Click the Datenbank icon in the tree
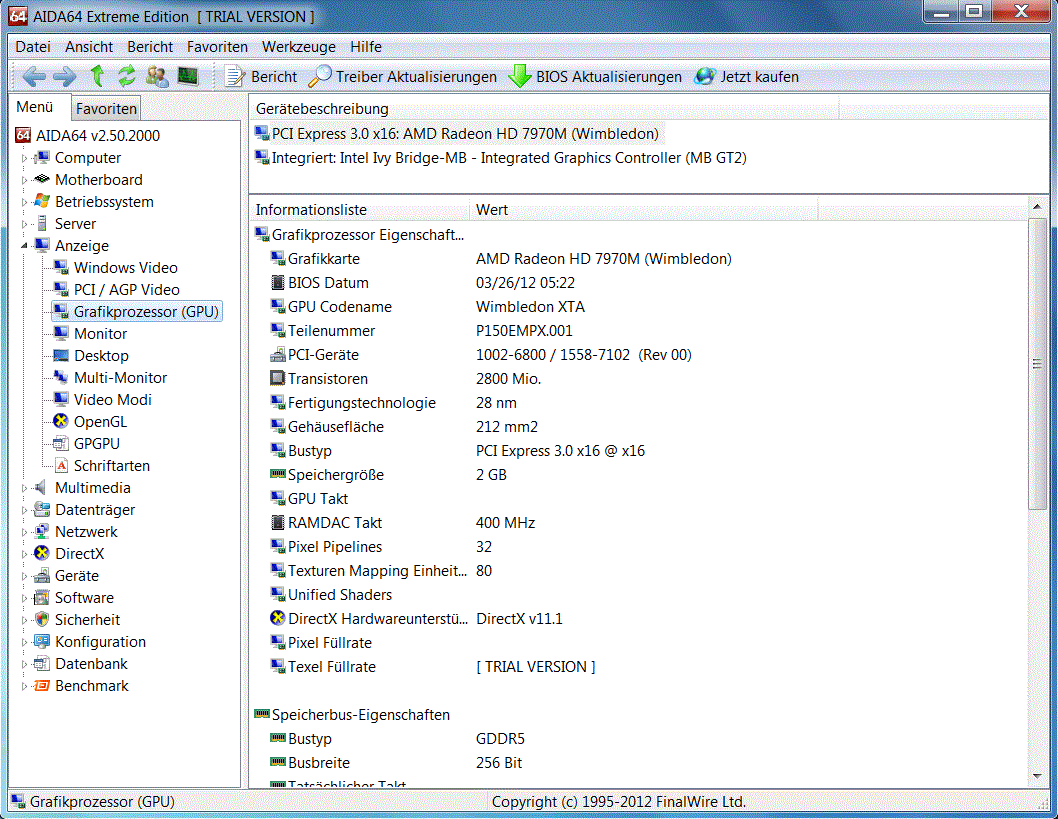 (x=42, y=664)
